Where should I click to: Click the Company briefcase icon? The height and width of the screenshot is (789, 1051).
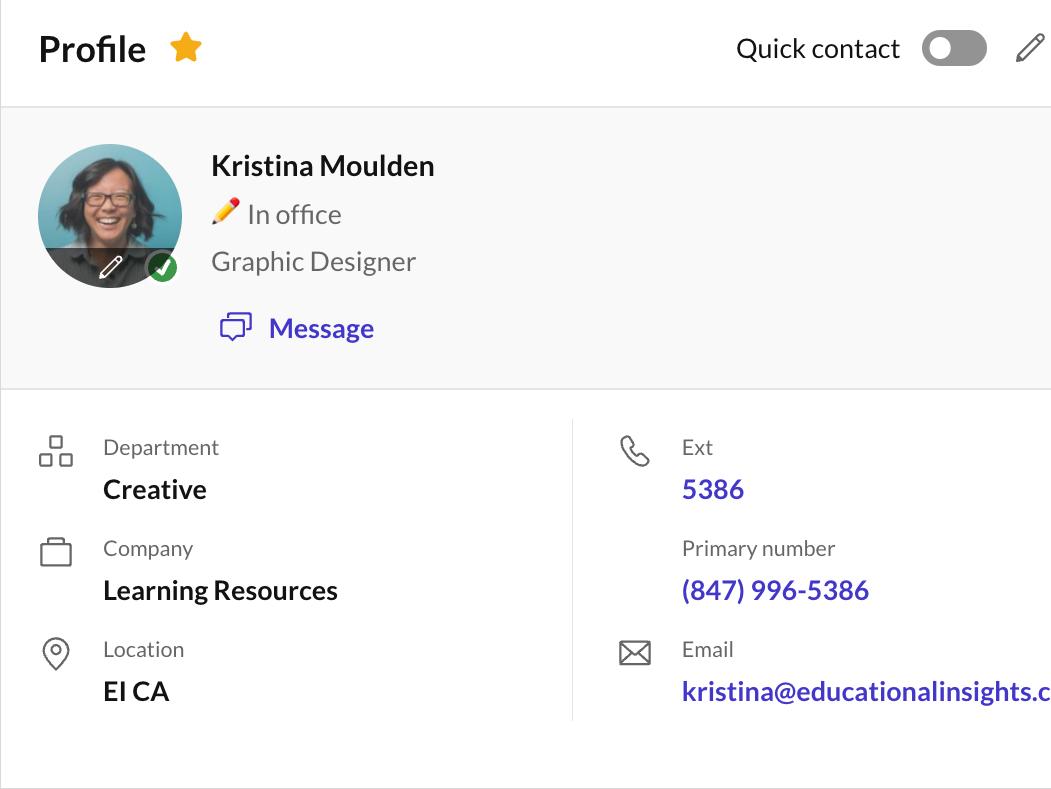coord(56,552)
